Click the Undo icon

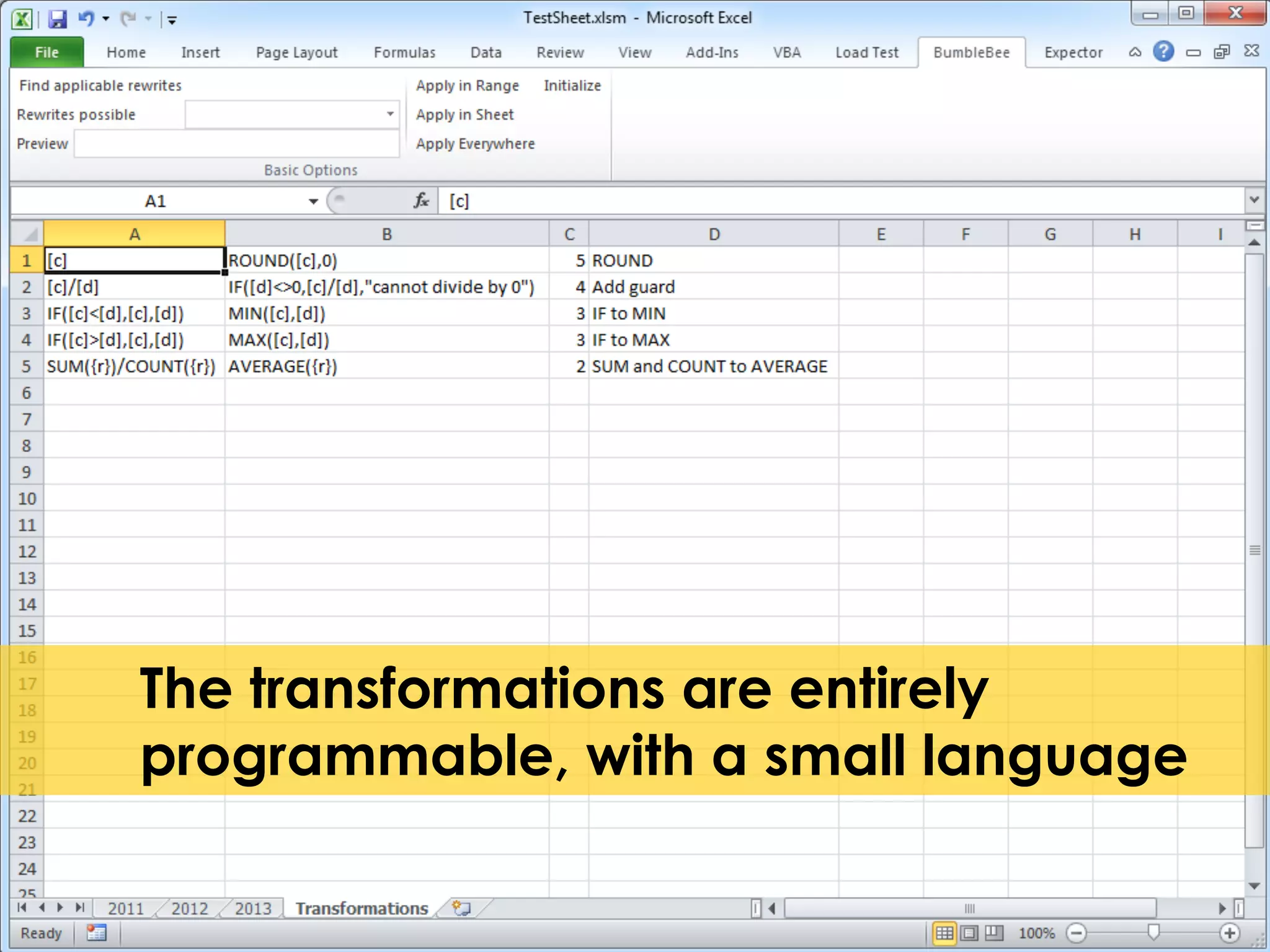coord(86,19)
